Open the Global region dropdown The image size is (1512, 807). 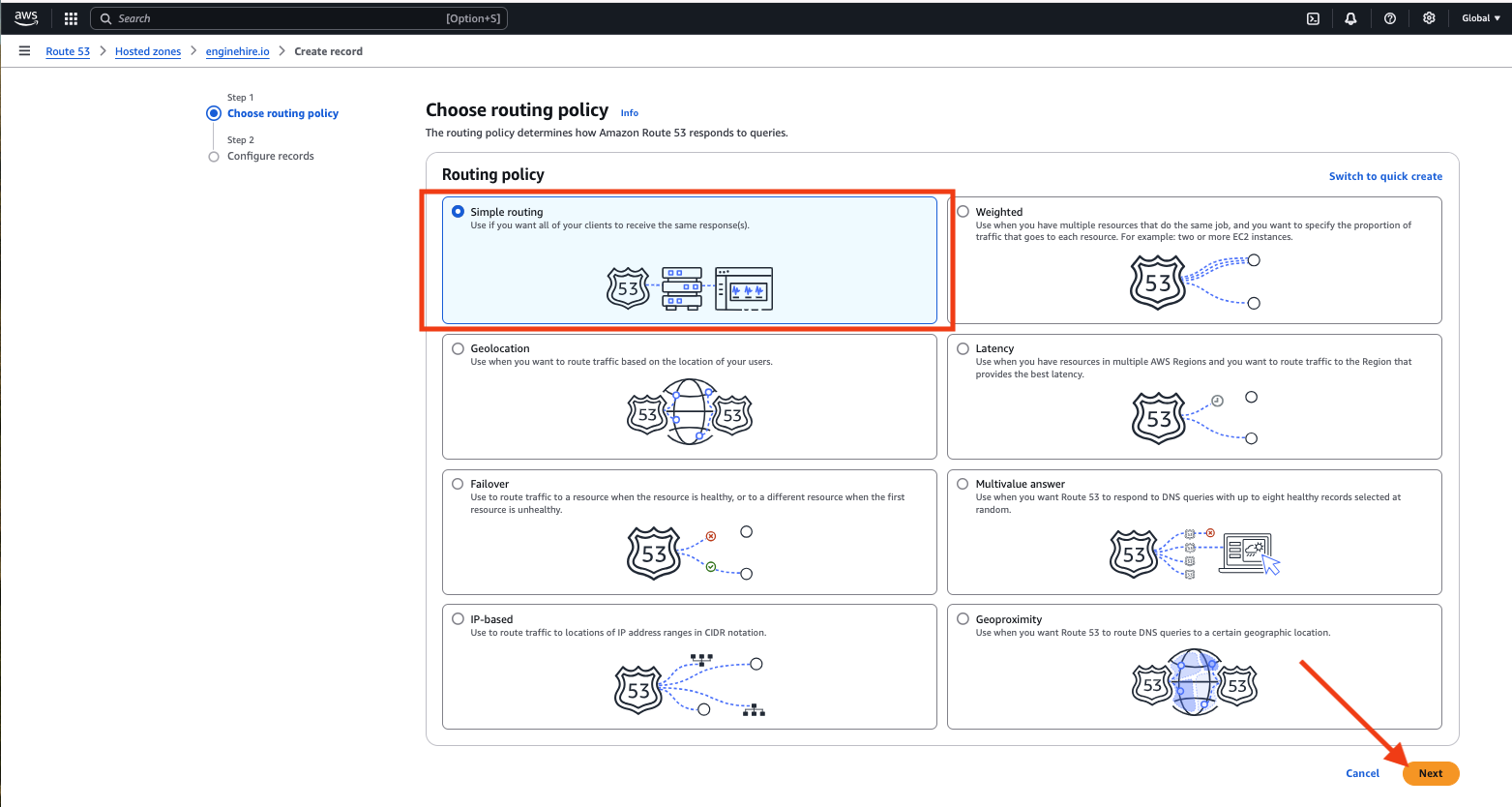[x=1481, y=18]
